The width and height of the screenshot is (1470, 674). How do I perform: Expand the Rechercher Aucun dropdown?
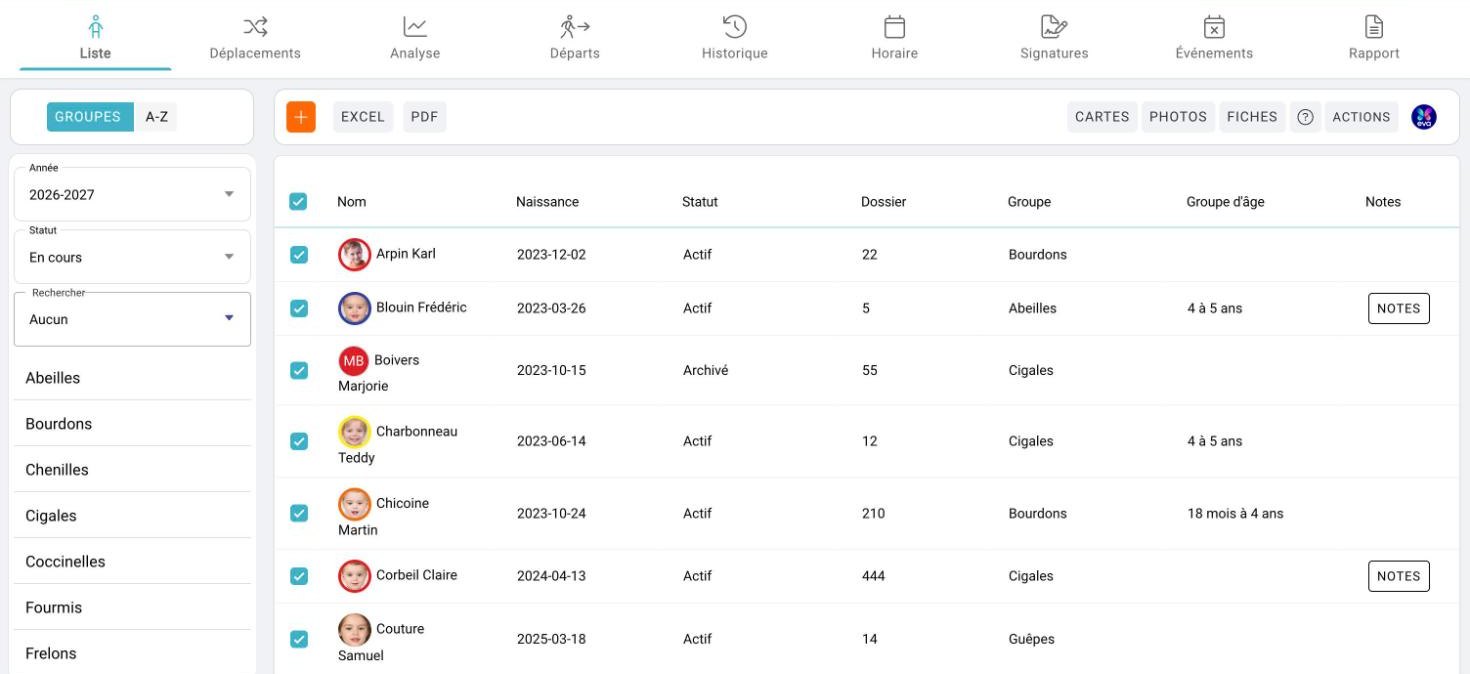coord(132,319)
